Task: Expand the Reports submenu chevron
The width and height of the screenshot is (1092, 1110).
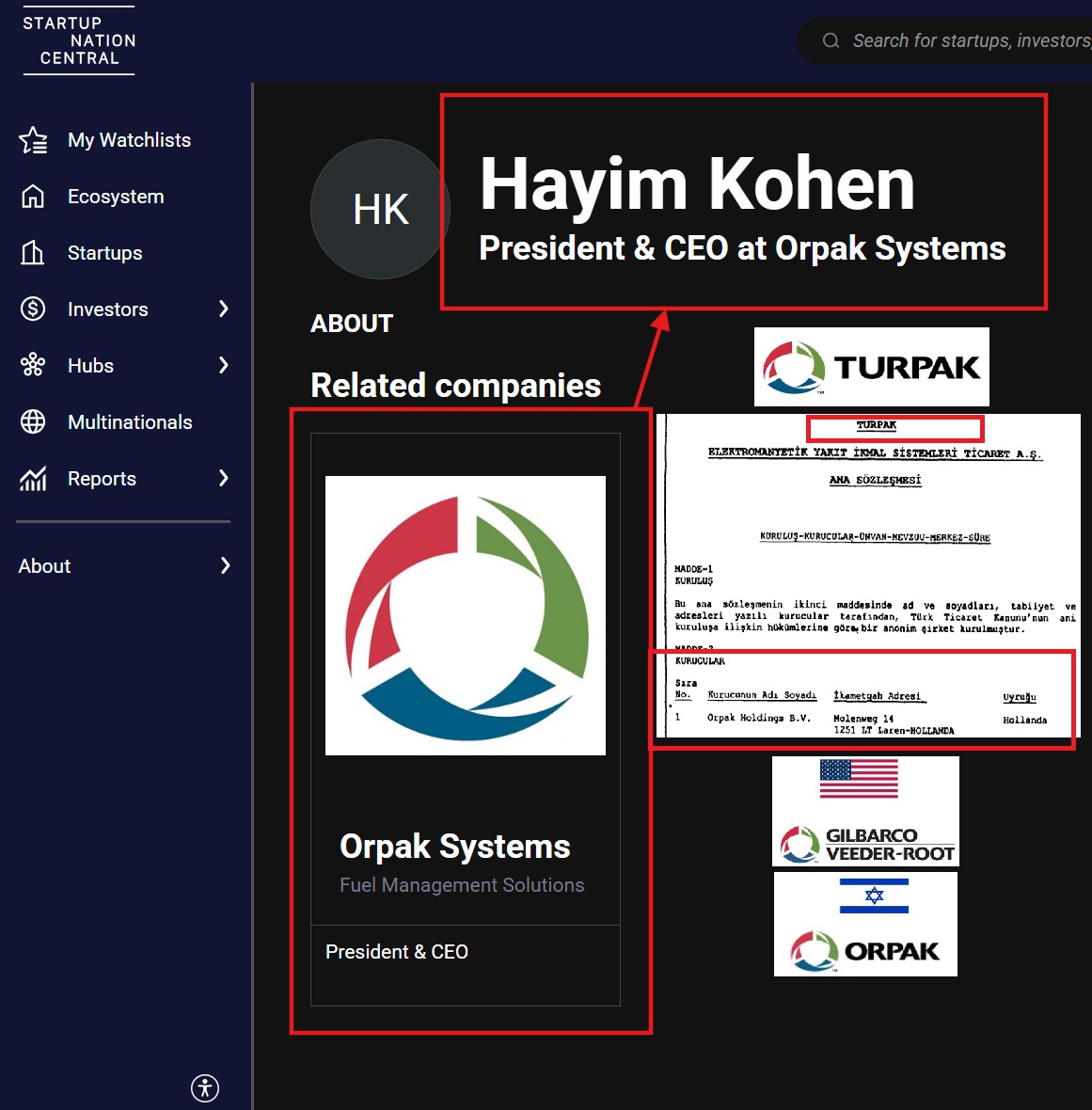Action: point(224,479)
